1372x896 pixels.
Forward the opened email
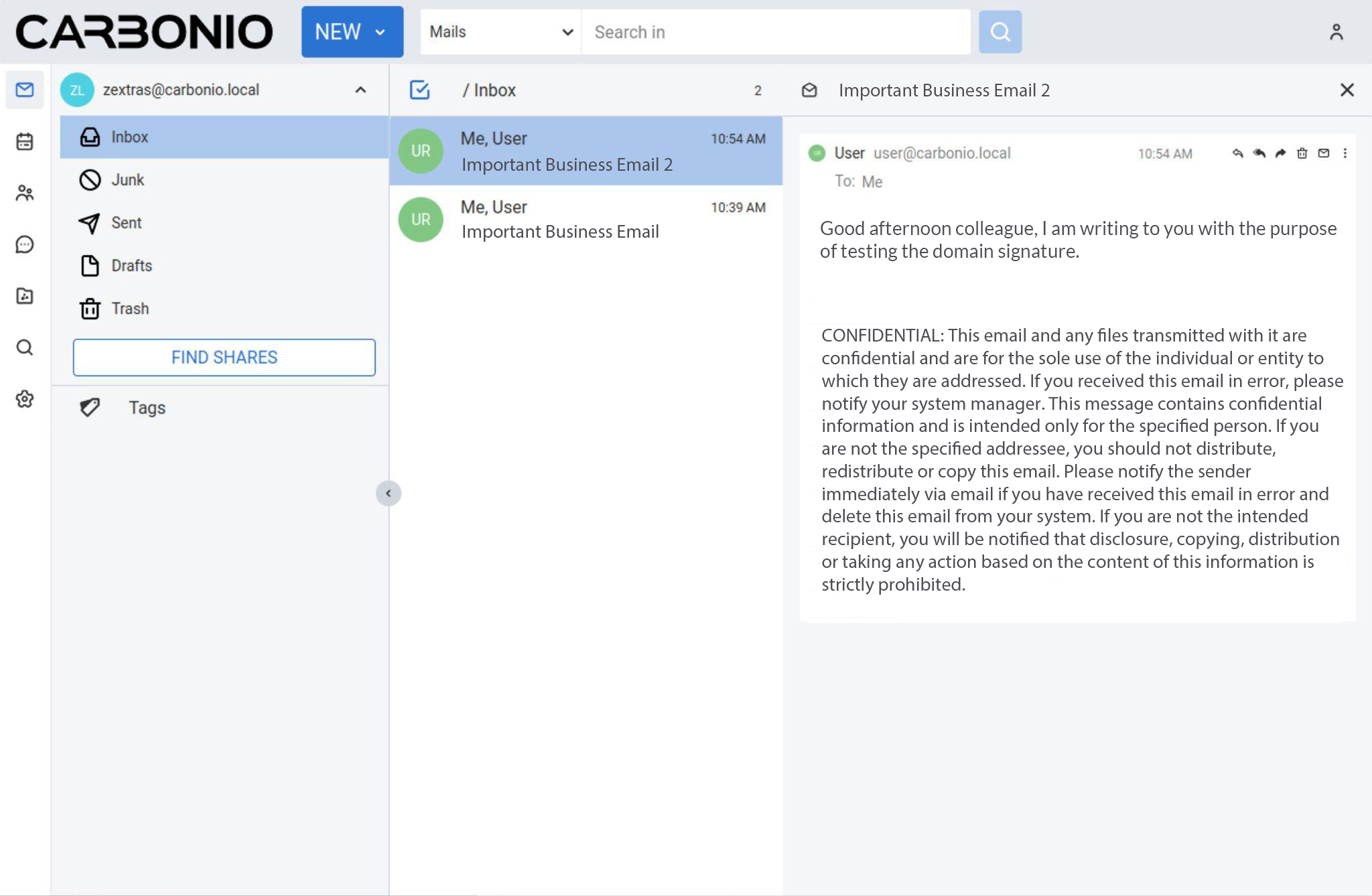(x=1280, y=153)
